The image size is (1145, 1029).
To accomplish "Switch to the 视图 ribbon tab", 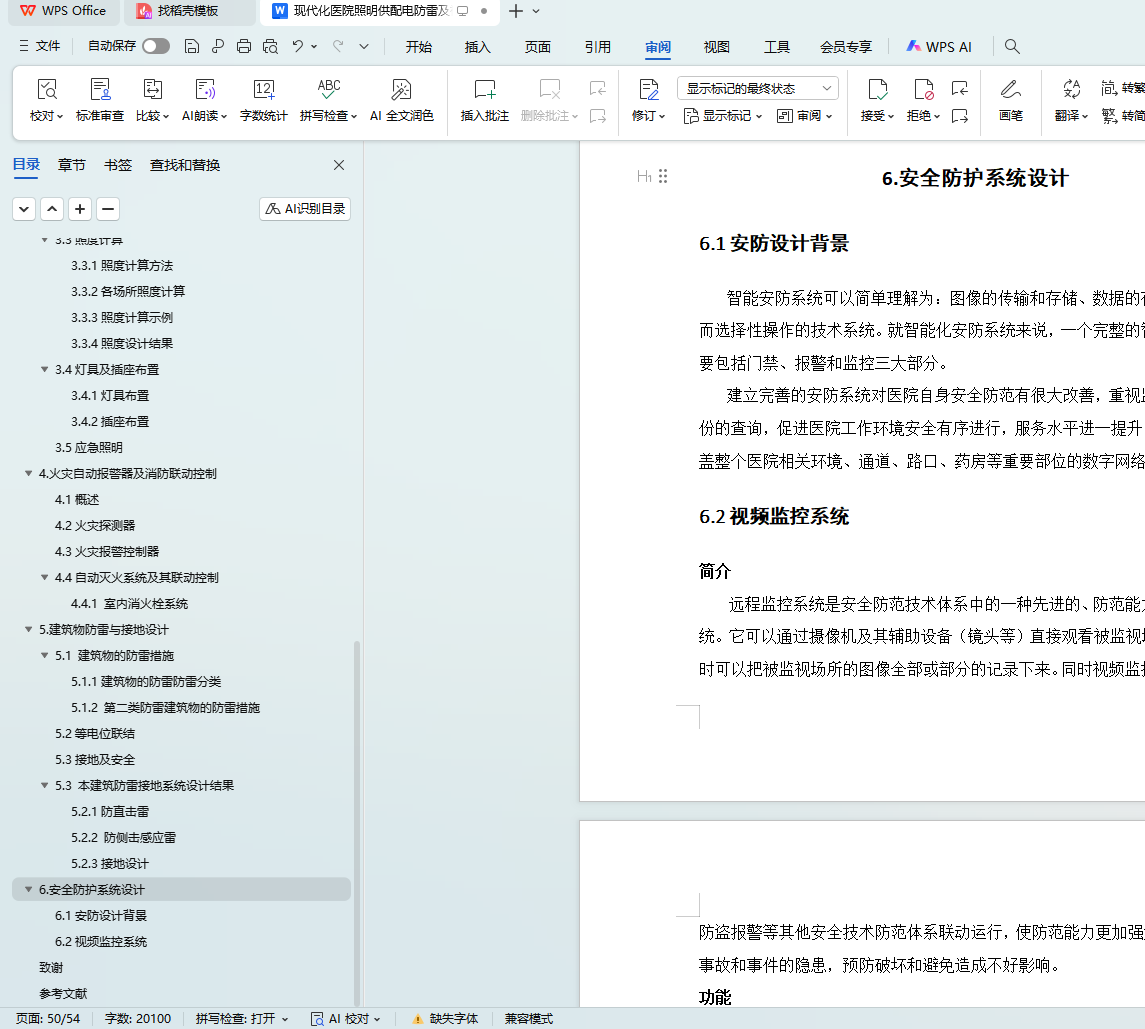I will point(716,47).
